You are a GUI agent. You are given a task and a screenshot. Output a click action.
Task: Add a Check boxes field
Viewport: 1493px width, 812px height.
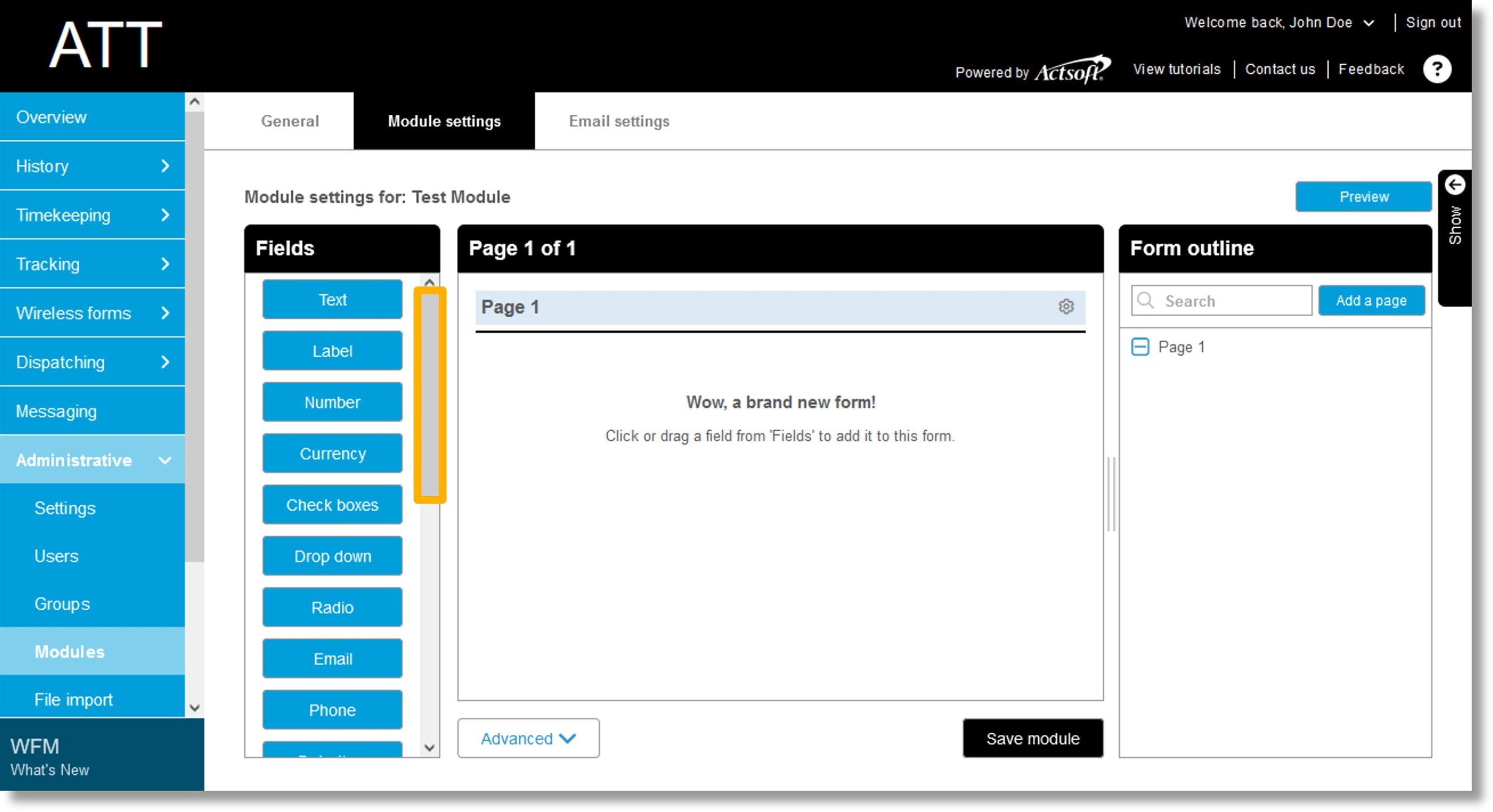(x=332, y=505)
